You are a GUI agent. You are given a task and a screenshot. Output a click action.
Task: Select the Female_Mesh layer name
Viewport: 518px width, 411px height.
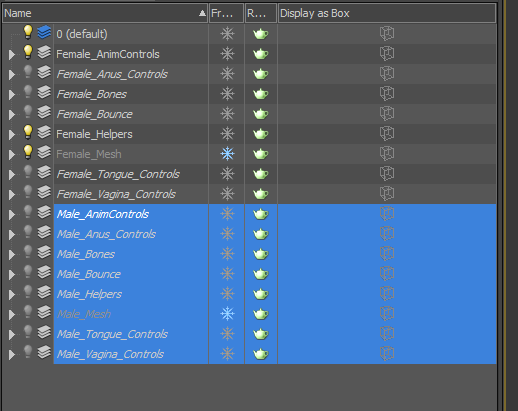click(89, 154)
